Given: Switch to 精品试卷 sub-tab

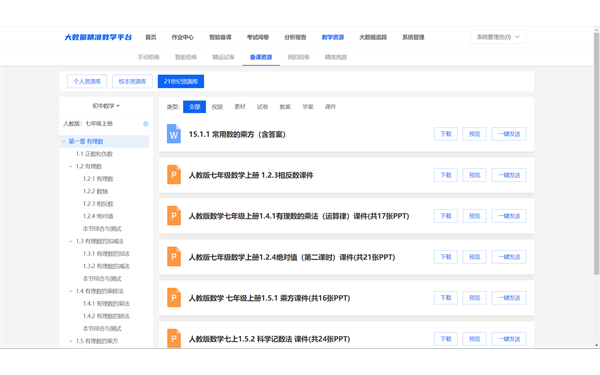Looking at the screenshot, I should click(223, 57).
